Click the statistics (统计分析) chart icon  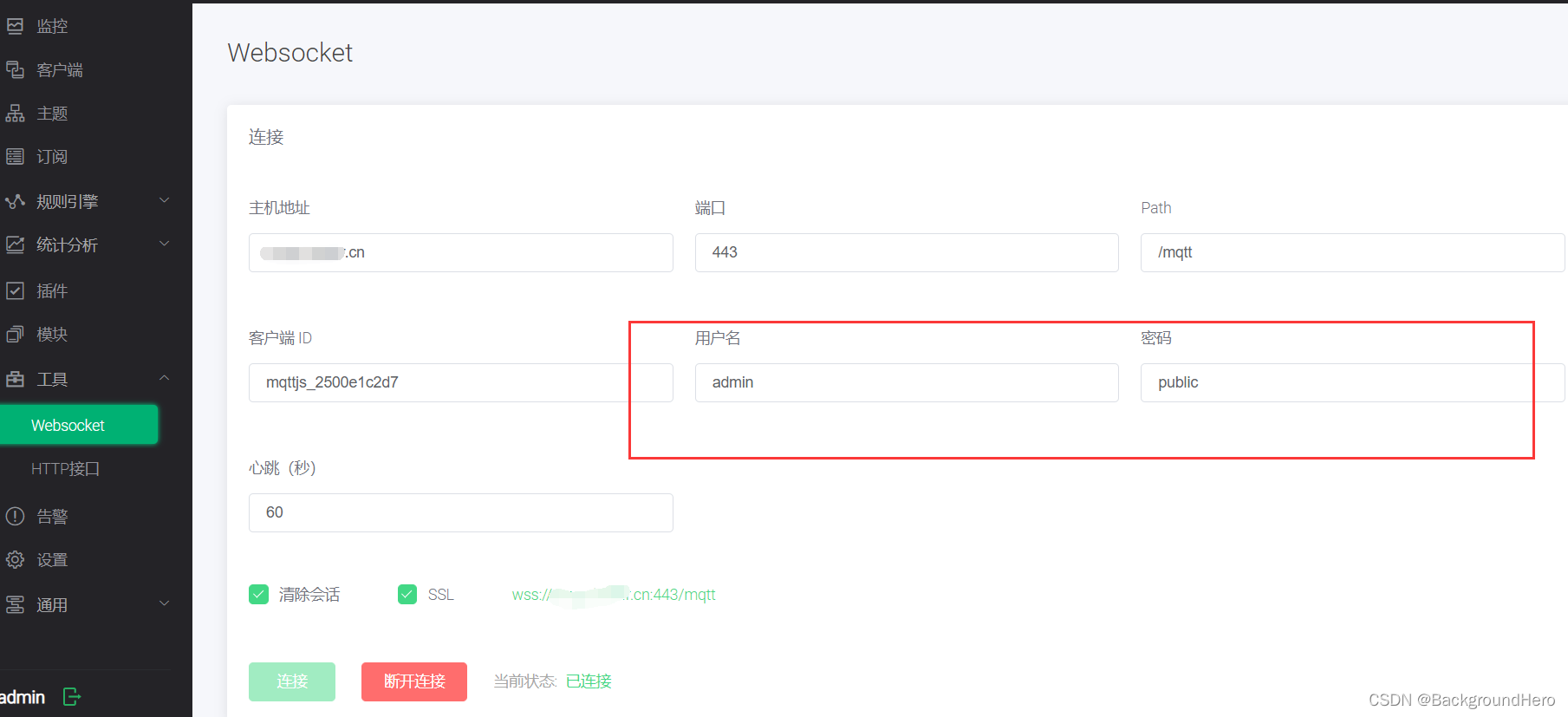[15, 244]
